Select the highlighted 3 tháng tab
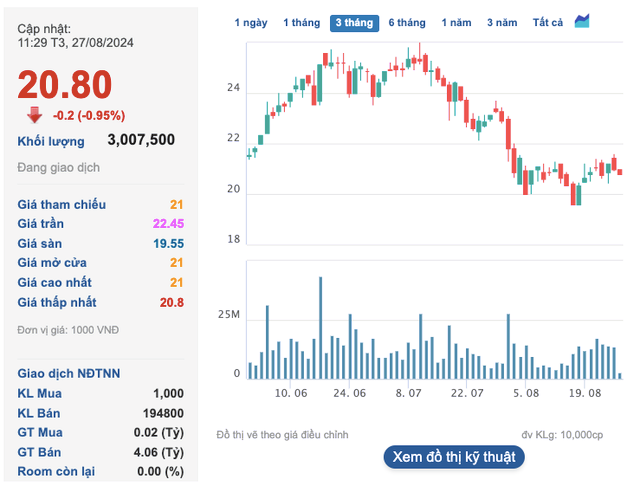The image size is (640, 487). (354, 22)
